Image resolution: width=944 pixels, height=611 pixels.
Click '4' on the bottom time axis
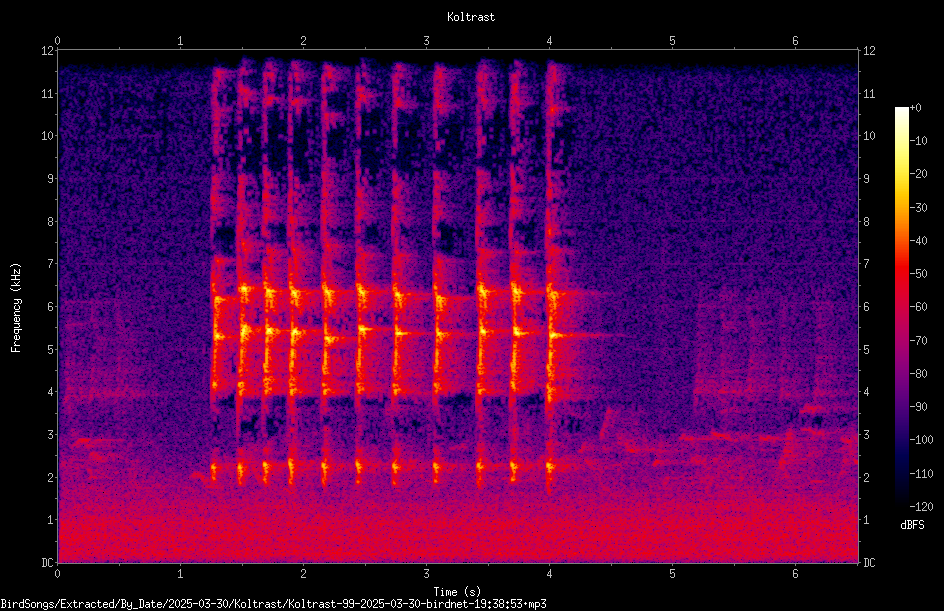(x=549, y=574)
